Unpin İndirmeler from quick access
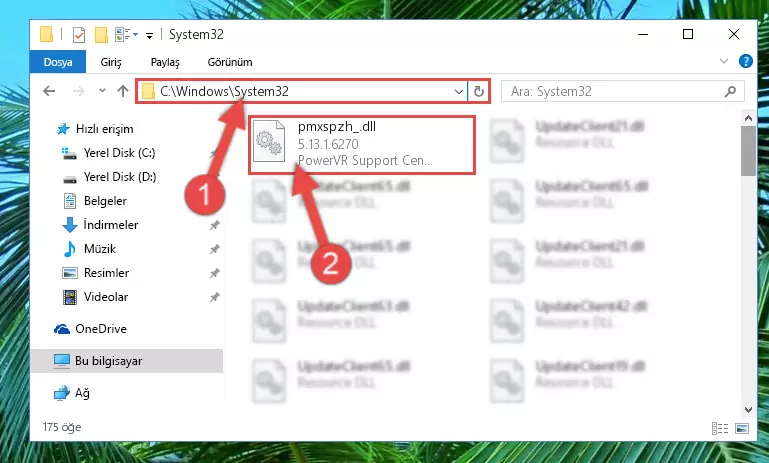The image size is (769, 463). pos(214,225)
